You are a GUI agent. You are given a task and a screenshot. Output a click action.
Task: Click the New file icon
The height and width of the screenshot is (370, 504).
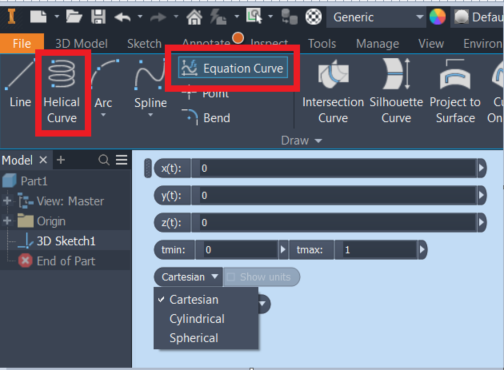coord(38,17)
